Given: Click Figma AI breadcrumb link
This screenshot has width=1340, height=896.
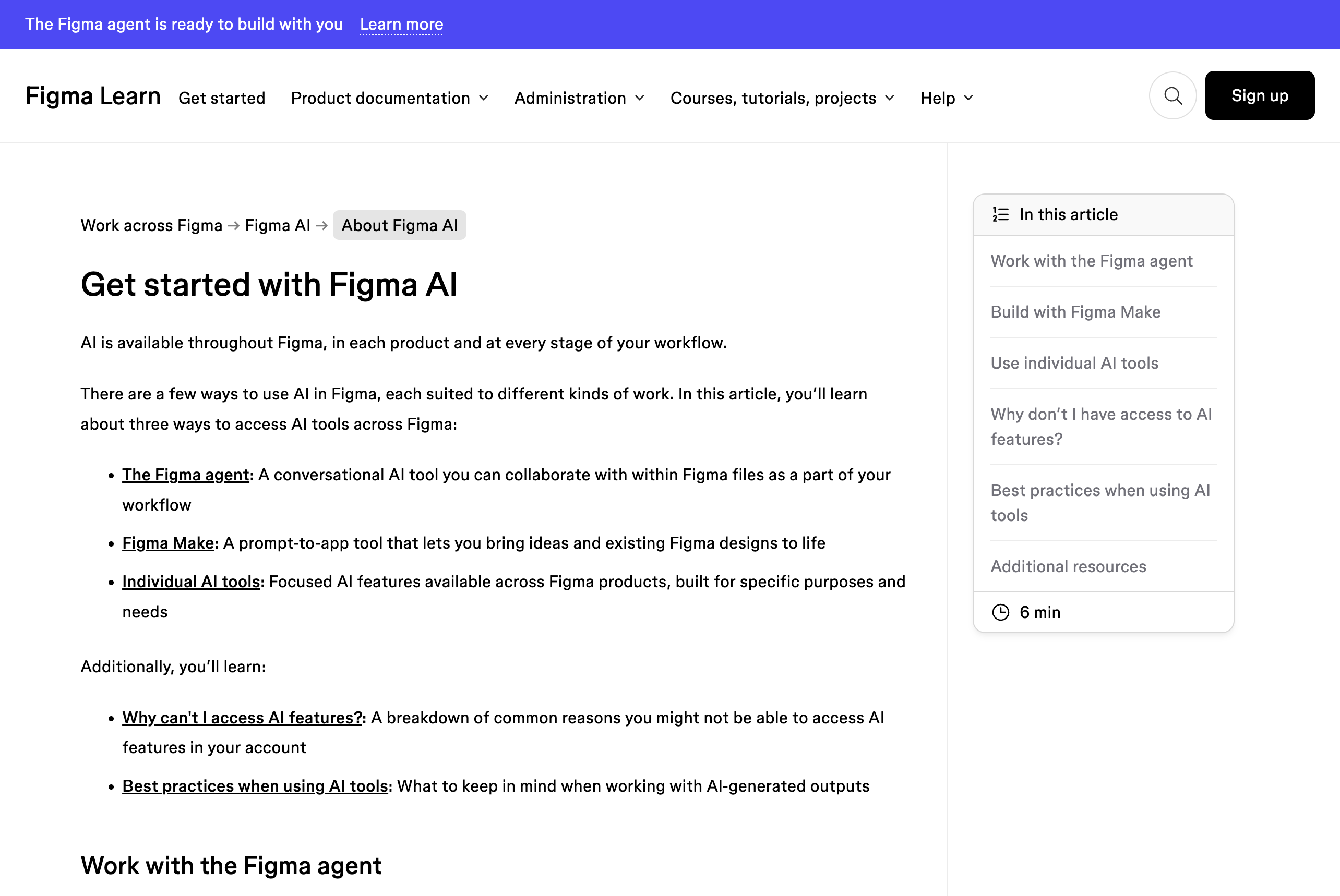Looking at the screenshot, I should click(277, 225).
